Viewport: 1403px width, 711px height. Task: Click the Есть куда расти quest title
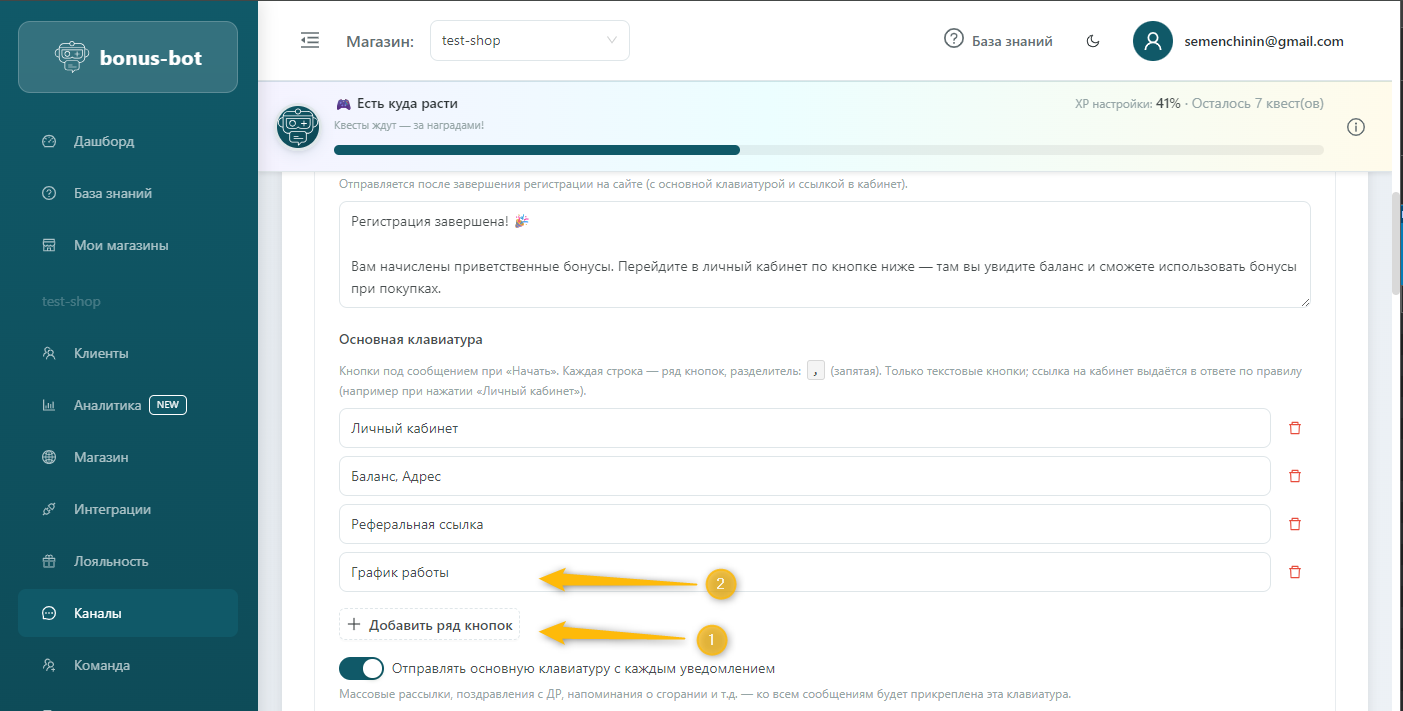click(407, 104)
